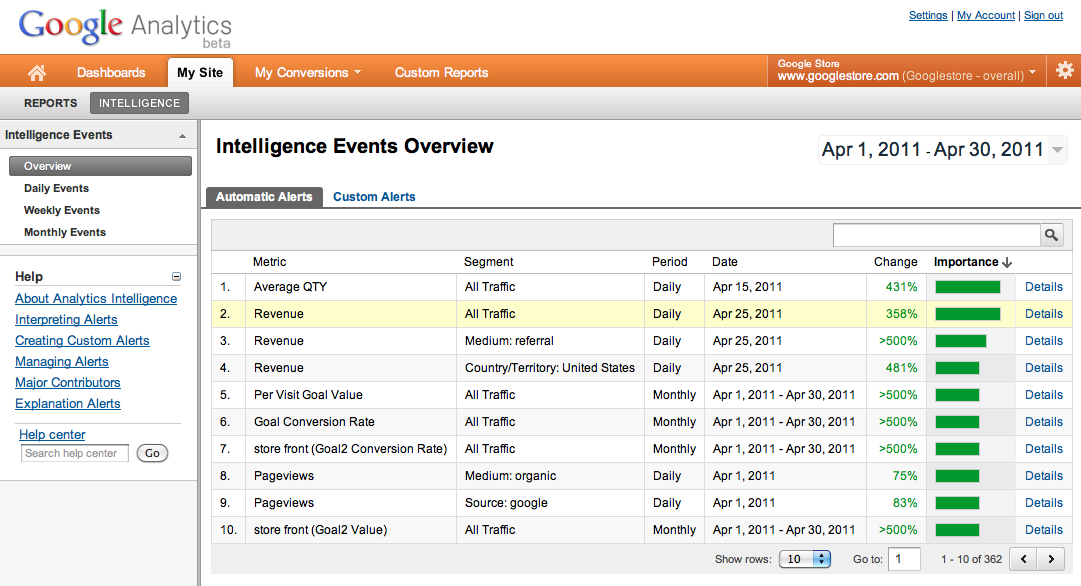Screen dimensions: 1081x586
Task: Click the Google Analytics logo
Action: click(x=125, y=27)
